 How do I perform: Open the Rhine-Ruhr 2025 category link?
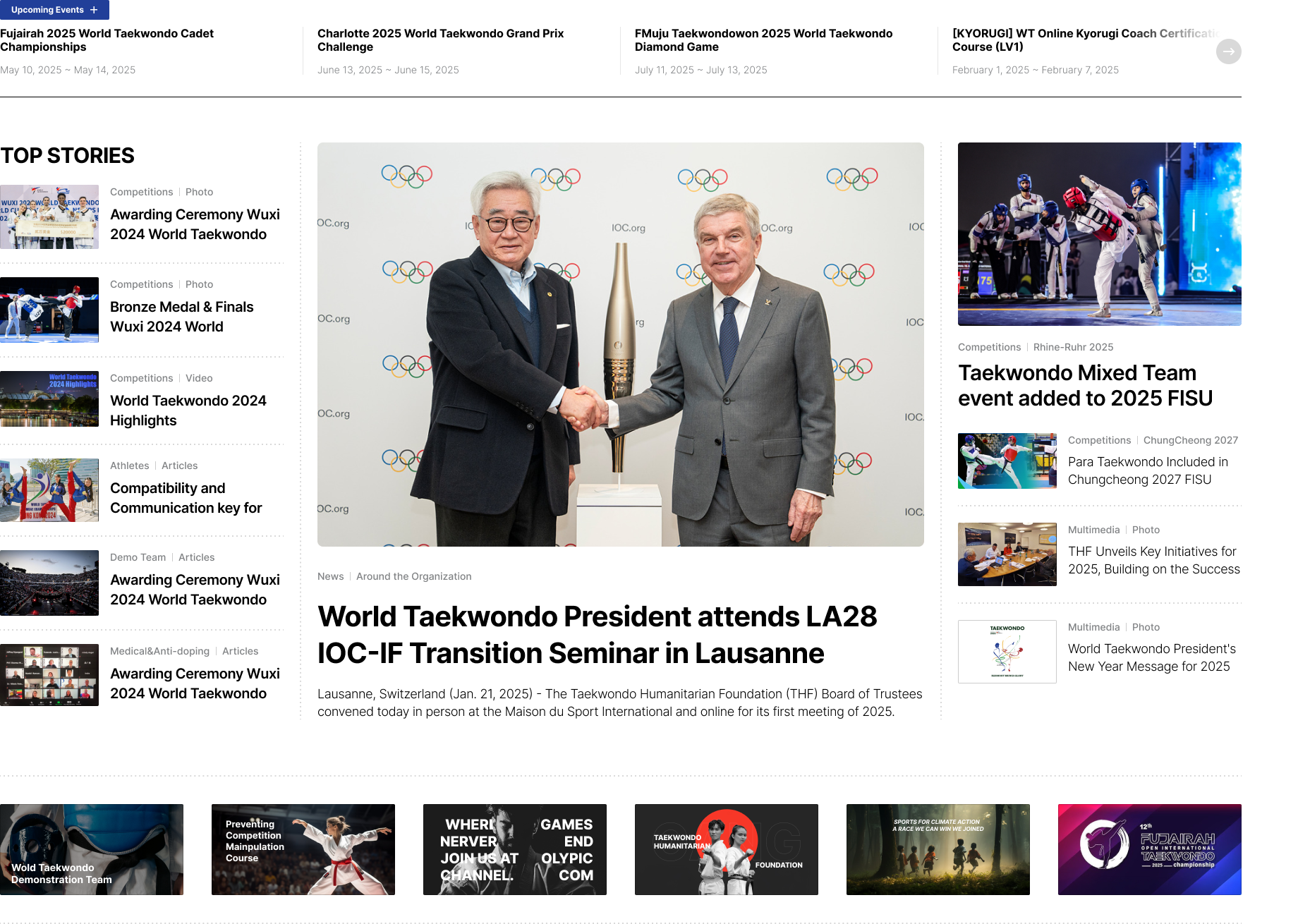coord(1073,347)
